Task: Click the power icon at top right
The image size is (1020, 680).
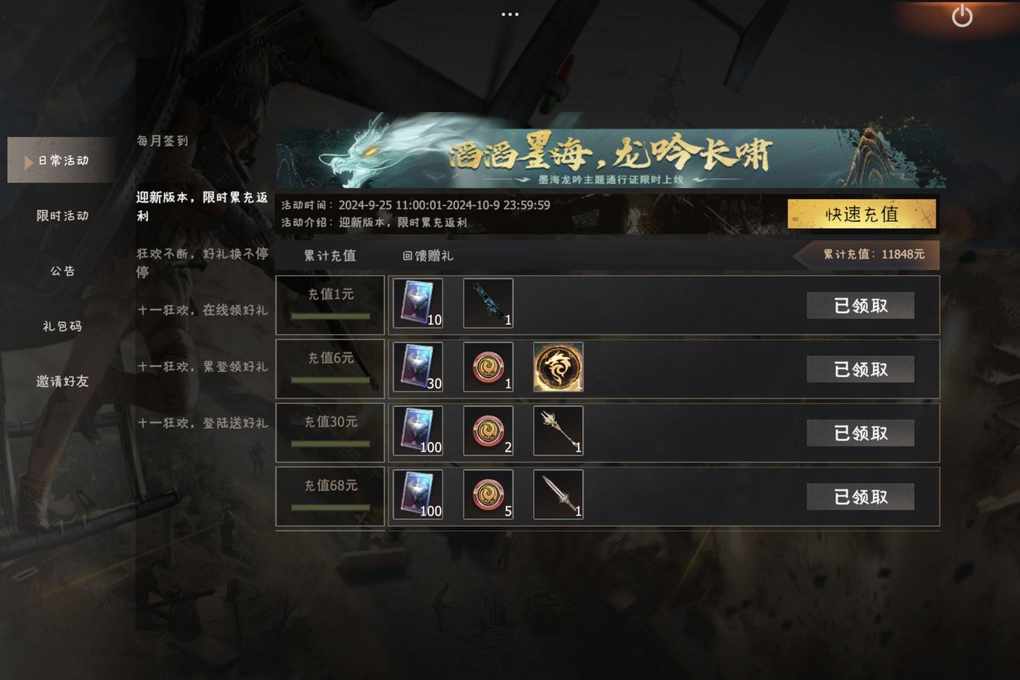Action: [x=962, y=16]
